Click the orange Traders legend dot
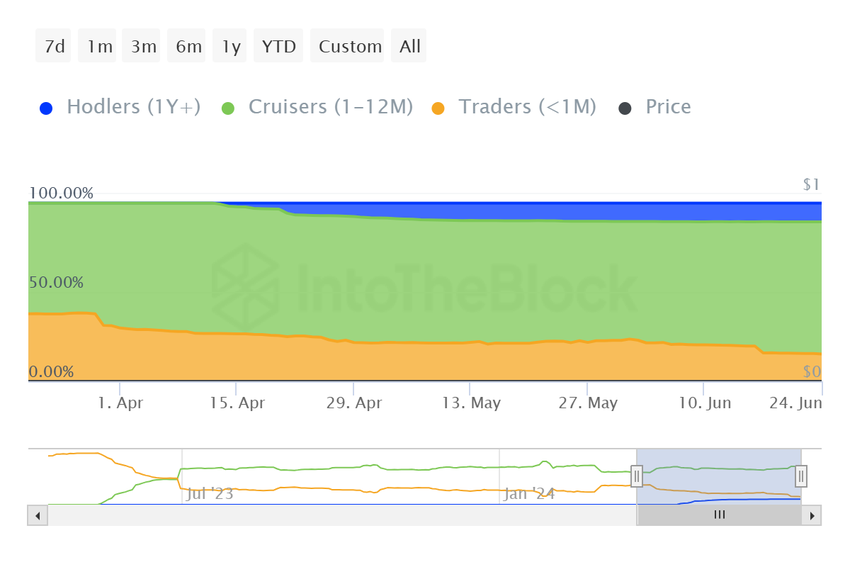The width and height of the screenshot is (850, 567). (x=438, y=108)
